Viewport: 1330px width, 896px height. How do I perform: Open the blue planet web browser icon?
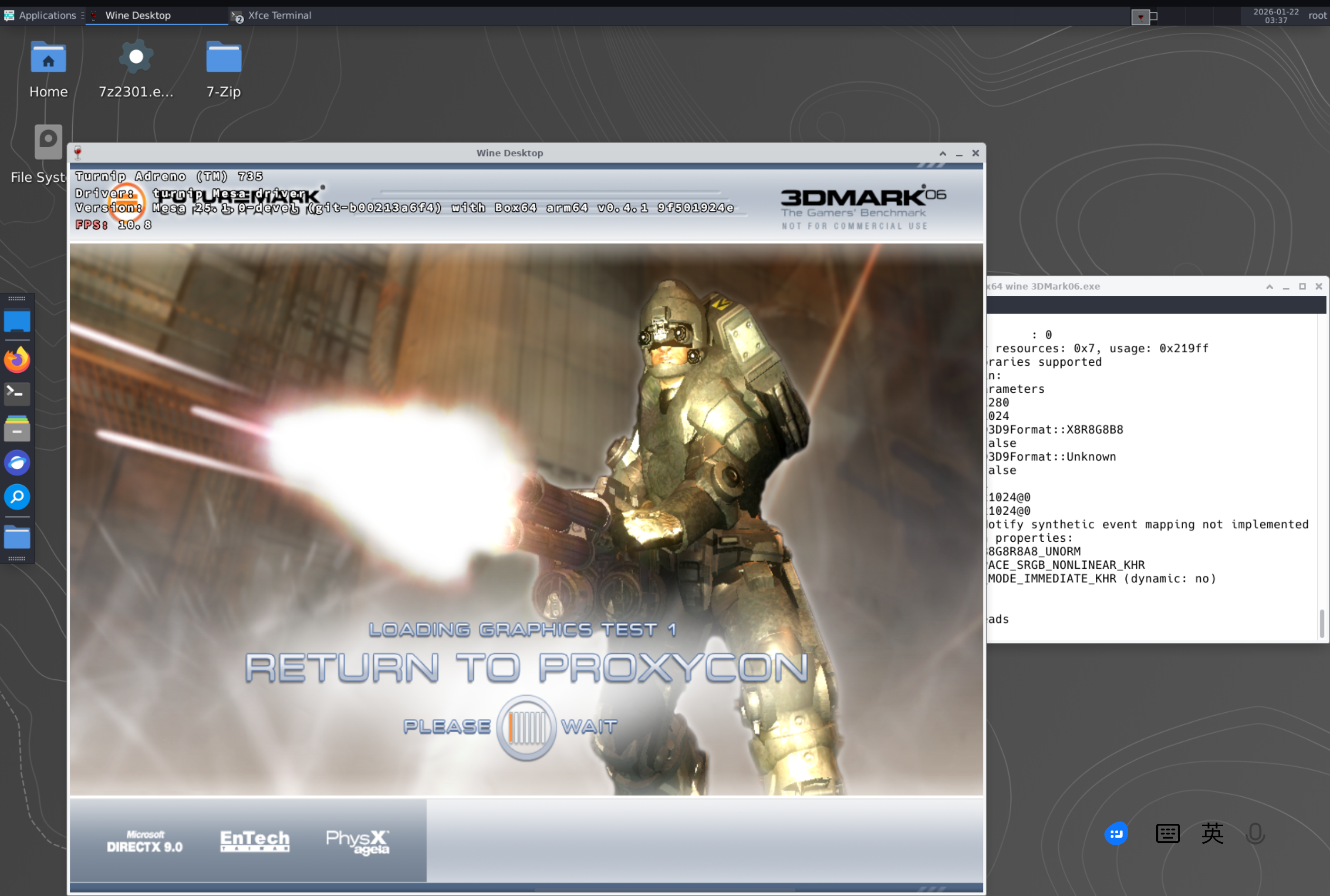[17, 462]
